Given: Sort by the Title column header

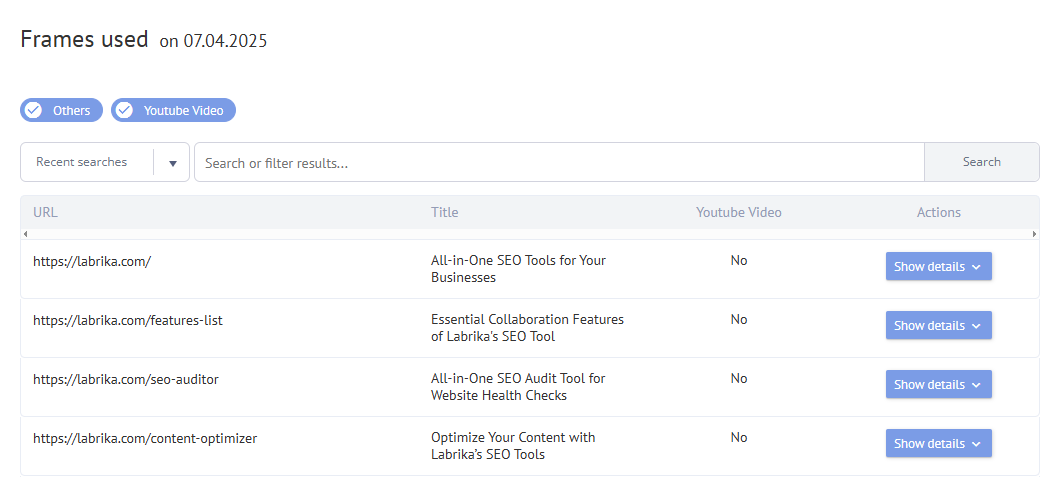Looking at the screenshot, I should [445, 212].
